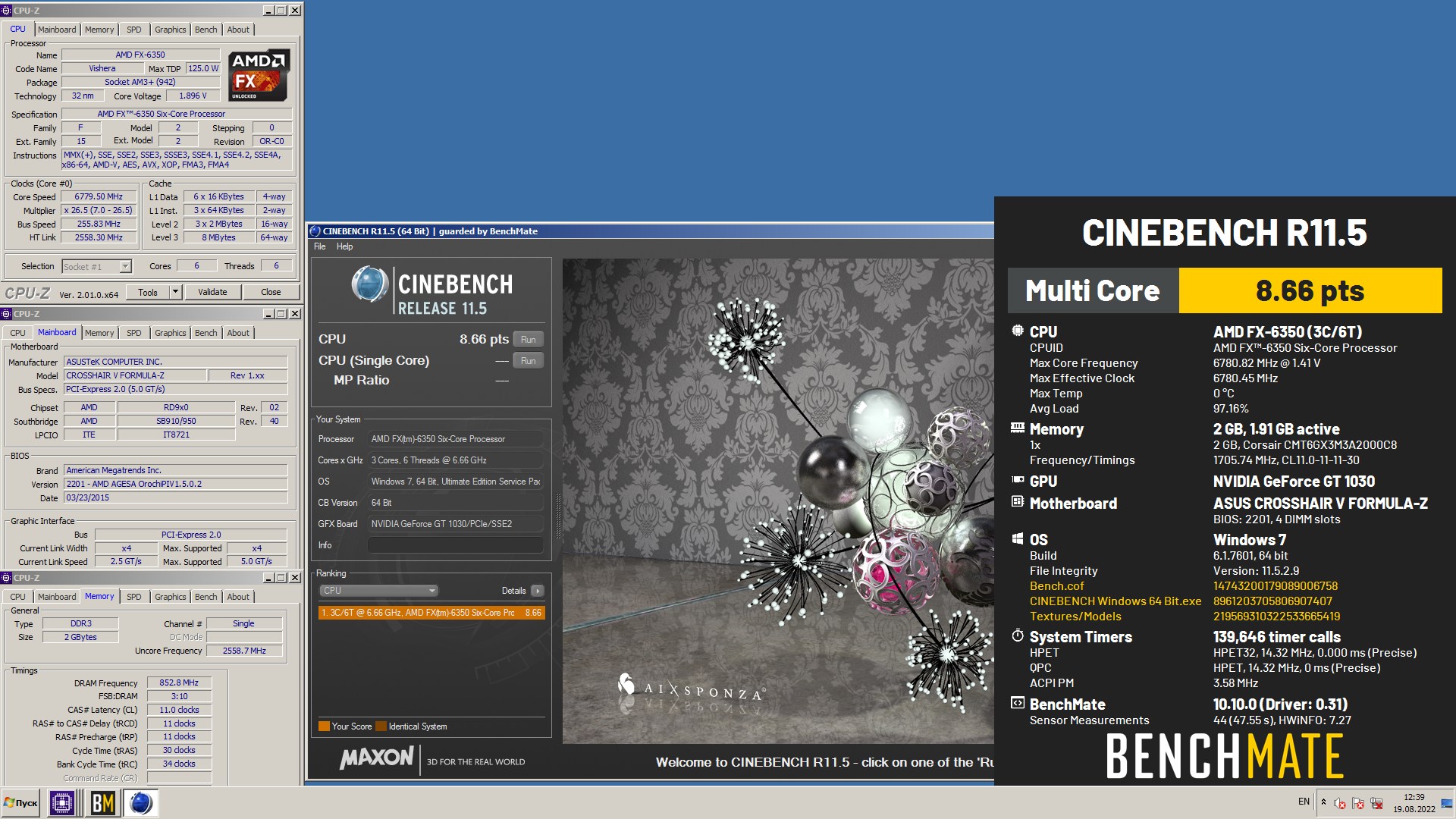Click the Motherboard icon in BenchMate panel

(x=1018, y=501)
